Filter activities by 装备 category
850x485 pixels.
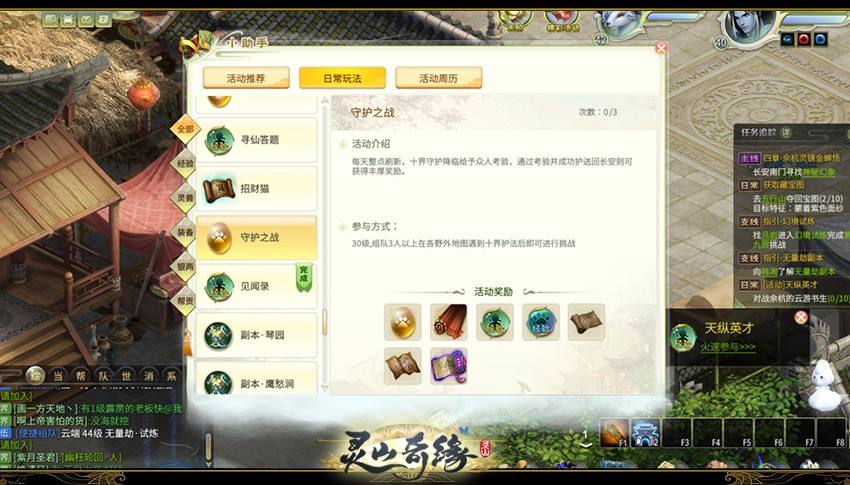point(185,232)
